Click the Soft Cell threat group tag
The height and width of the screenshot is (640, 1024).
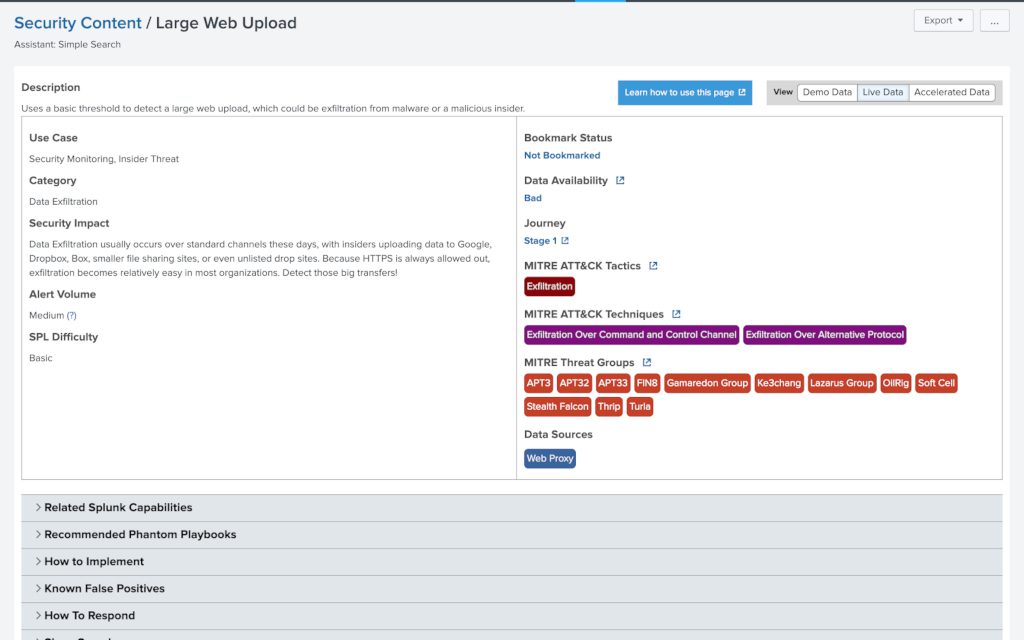(x=936, y=383)
